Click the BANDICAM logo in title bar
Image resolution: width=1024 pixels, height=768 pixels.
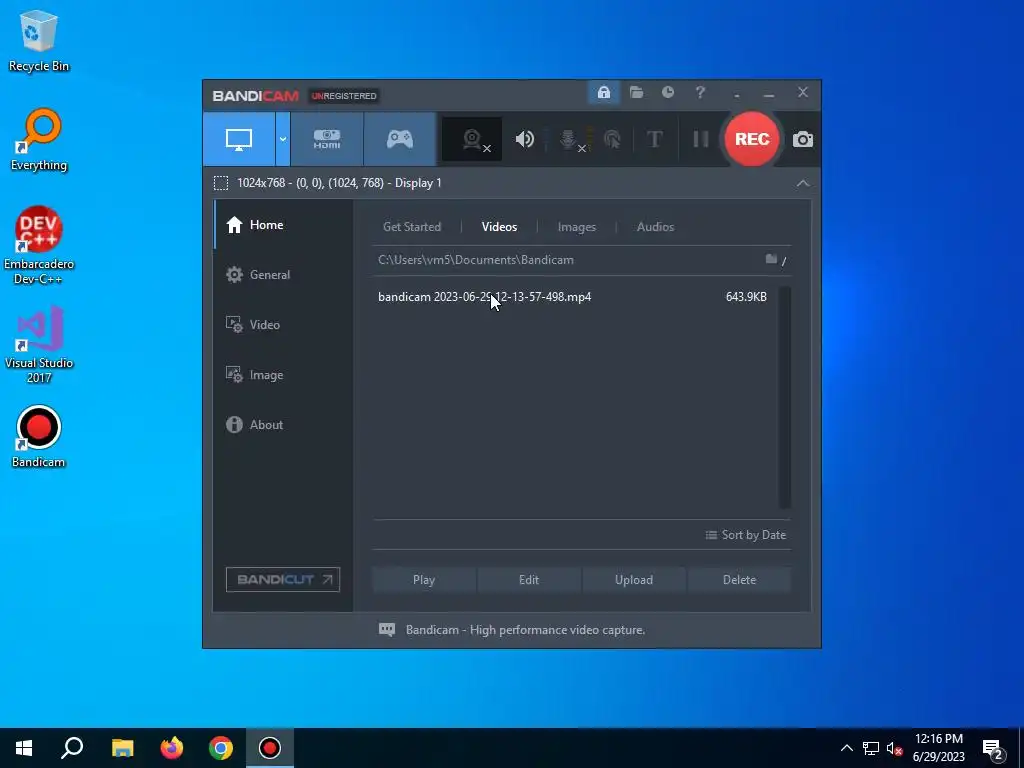point(255,96)
